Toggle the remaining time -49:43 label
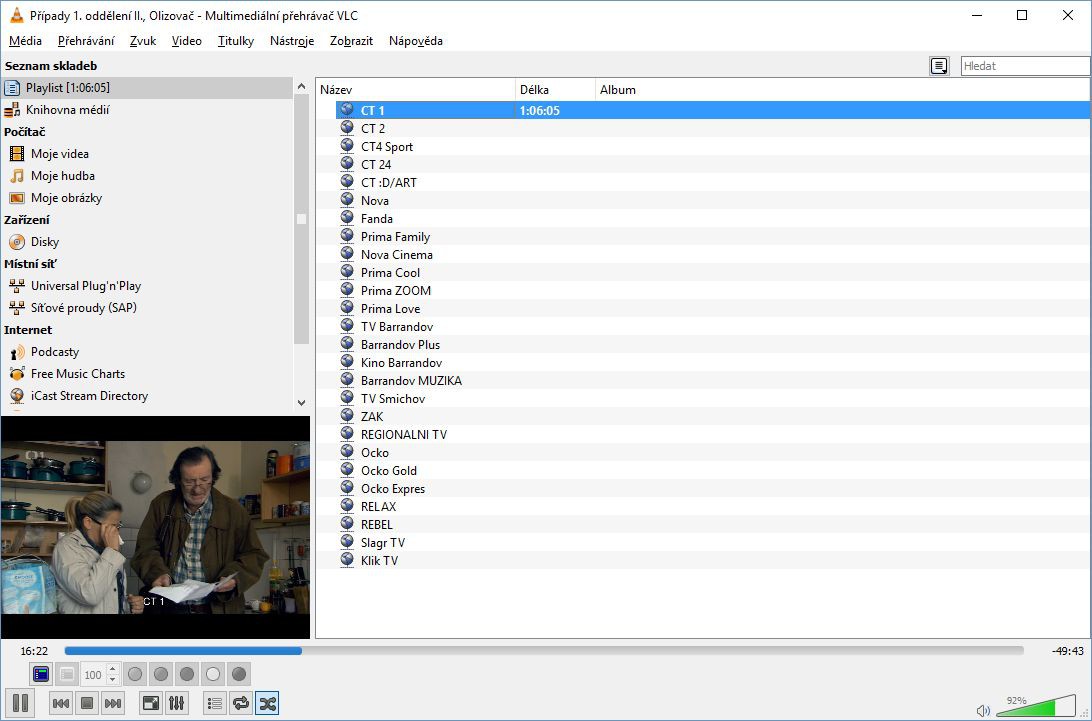Image resolution: width=1092 pixels, height=721 pixels. [x=1068, y=651]
